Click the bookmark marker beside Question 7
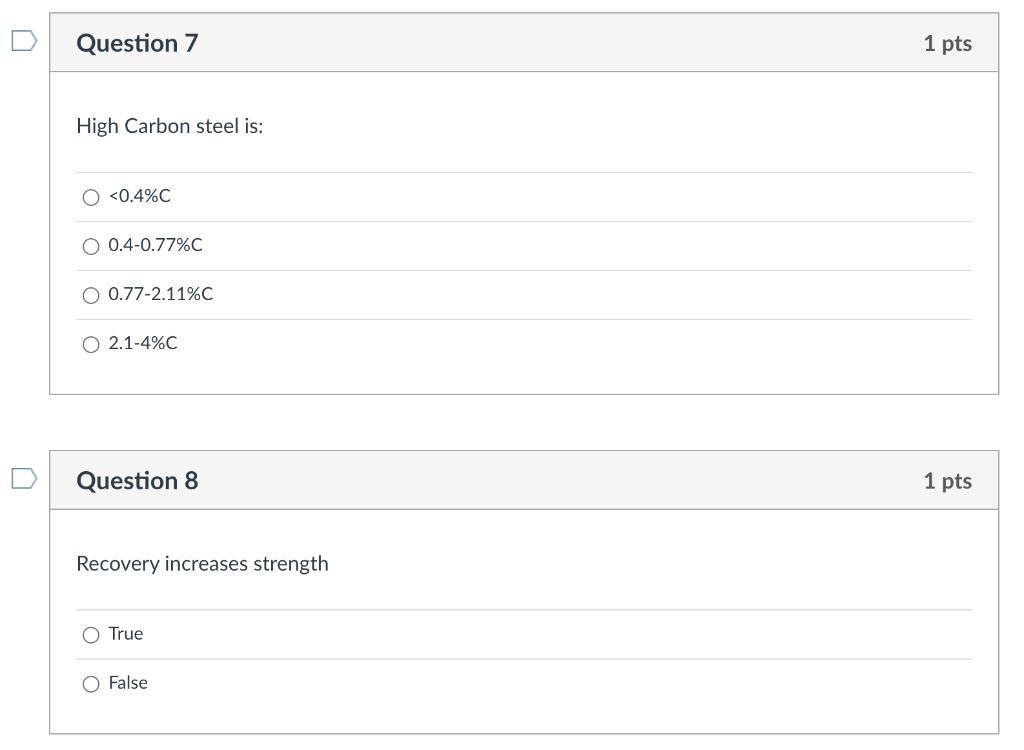The image size is (1024, 750). pos(24,42)
